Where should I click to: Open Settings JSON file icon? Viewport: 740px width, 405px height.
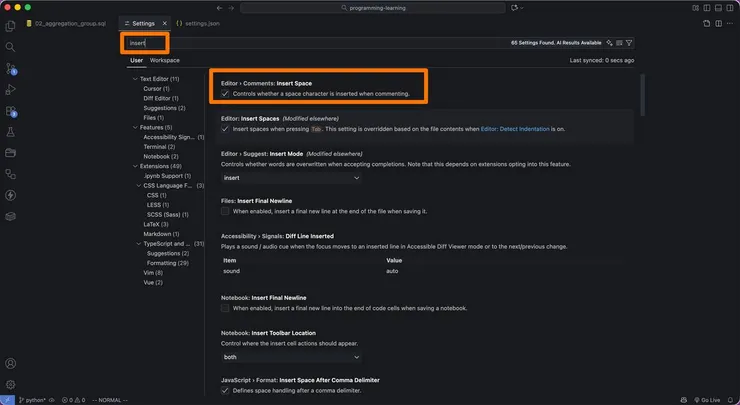(706, 23)
